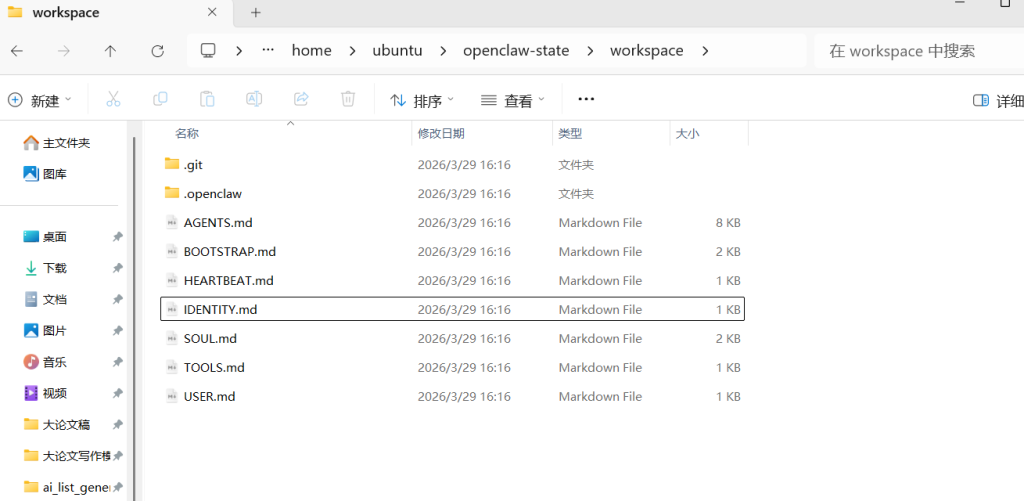Toggle the 详细 details pane button
Image resolution: width=1024 pixels, height=501 pixels.
(998, 101)
